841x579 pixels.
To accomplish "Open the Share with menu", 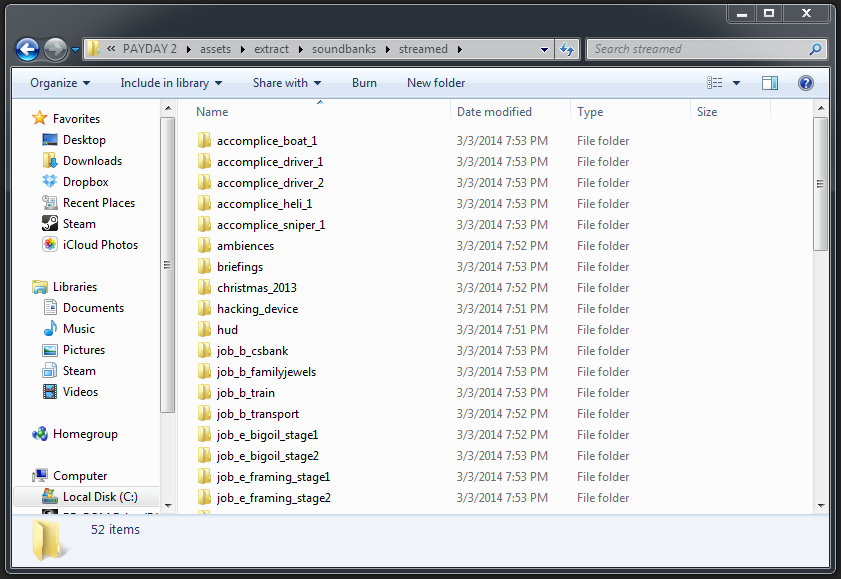I will point(287,83).
